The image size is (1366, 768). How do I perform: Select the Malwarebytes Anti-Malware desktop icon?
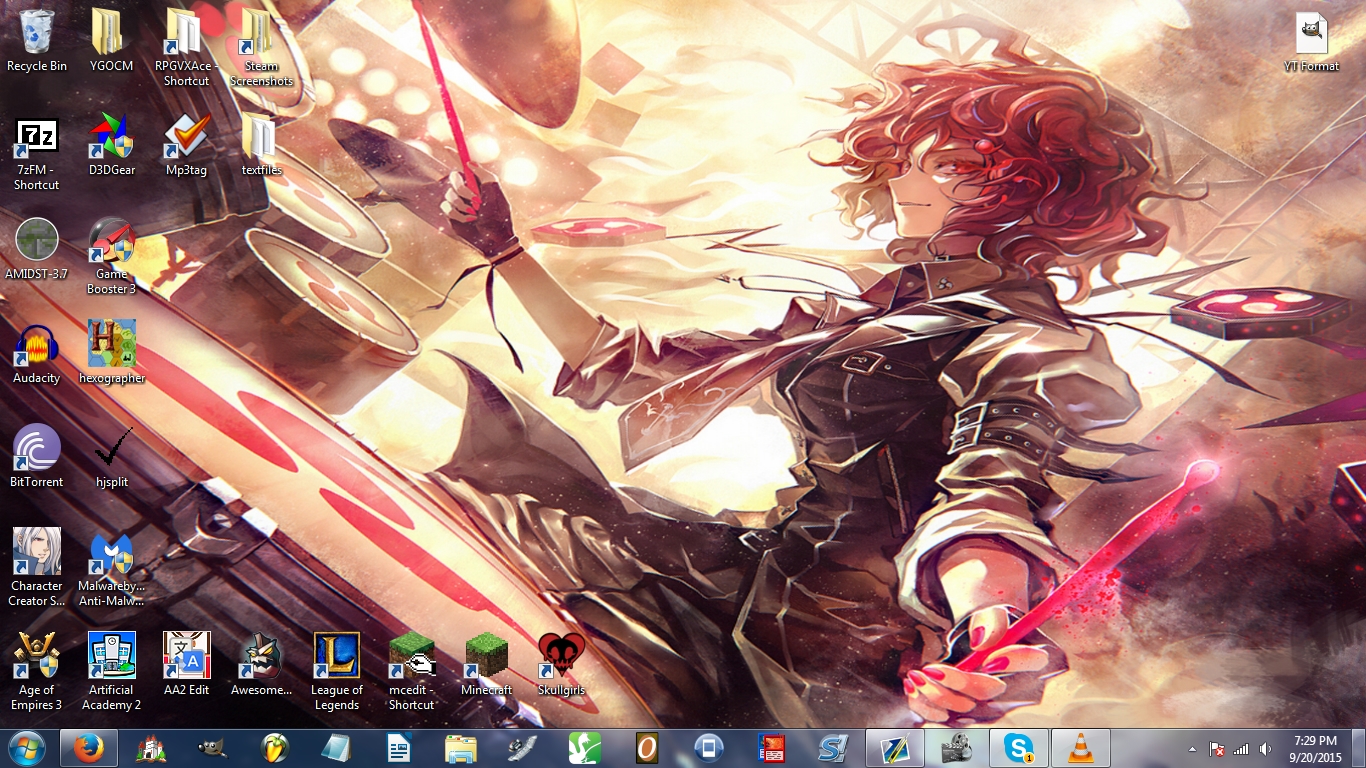pos(111,568)
